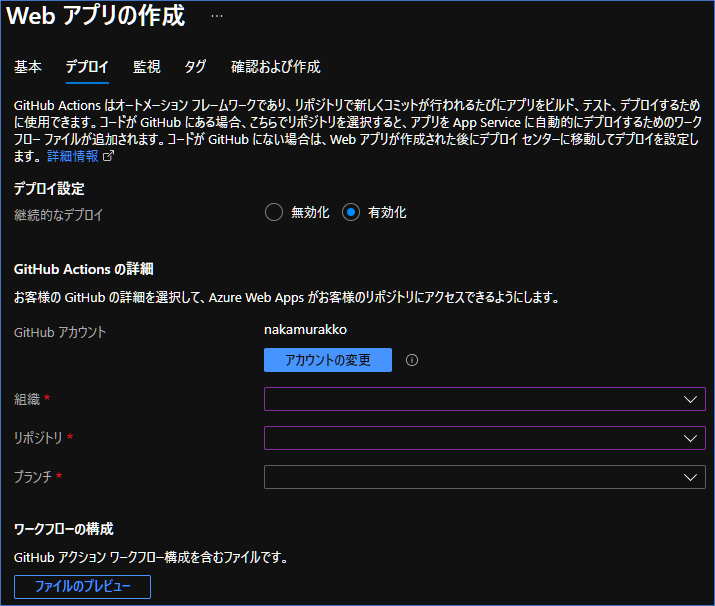Open the 詳細情報 link
Screen dimensions: 715x606
pos(73,156)
